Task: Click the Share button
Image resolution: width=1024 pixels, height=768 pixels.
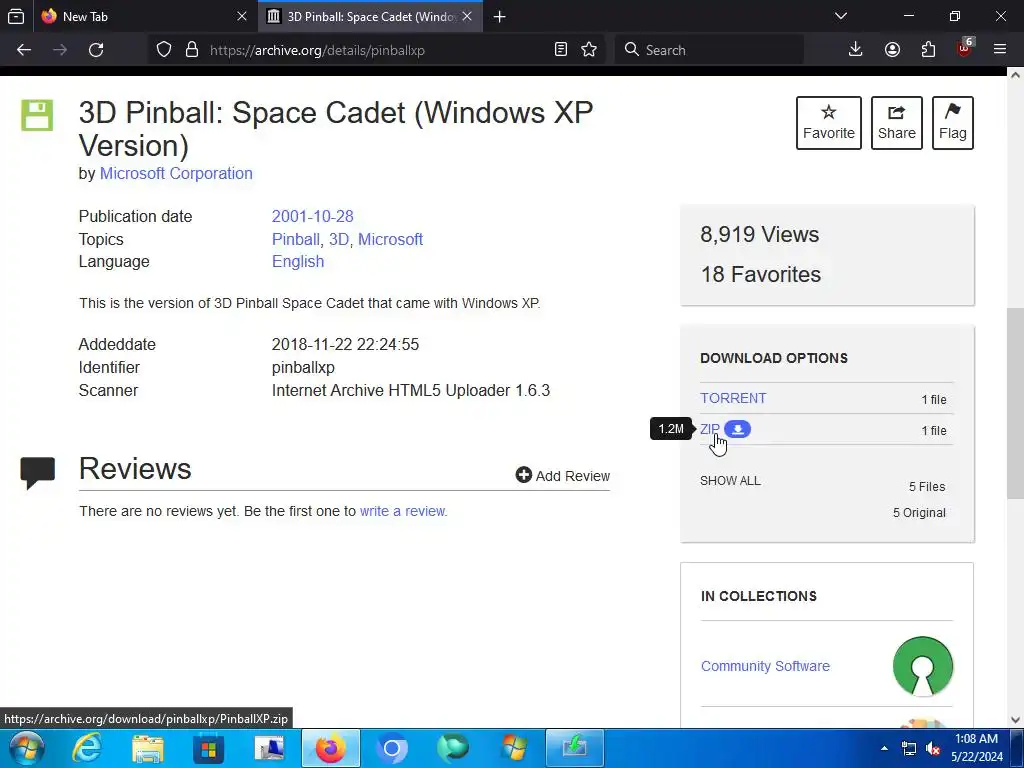Action: point(897,123)
